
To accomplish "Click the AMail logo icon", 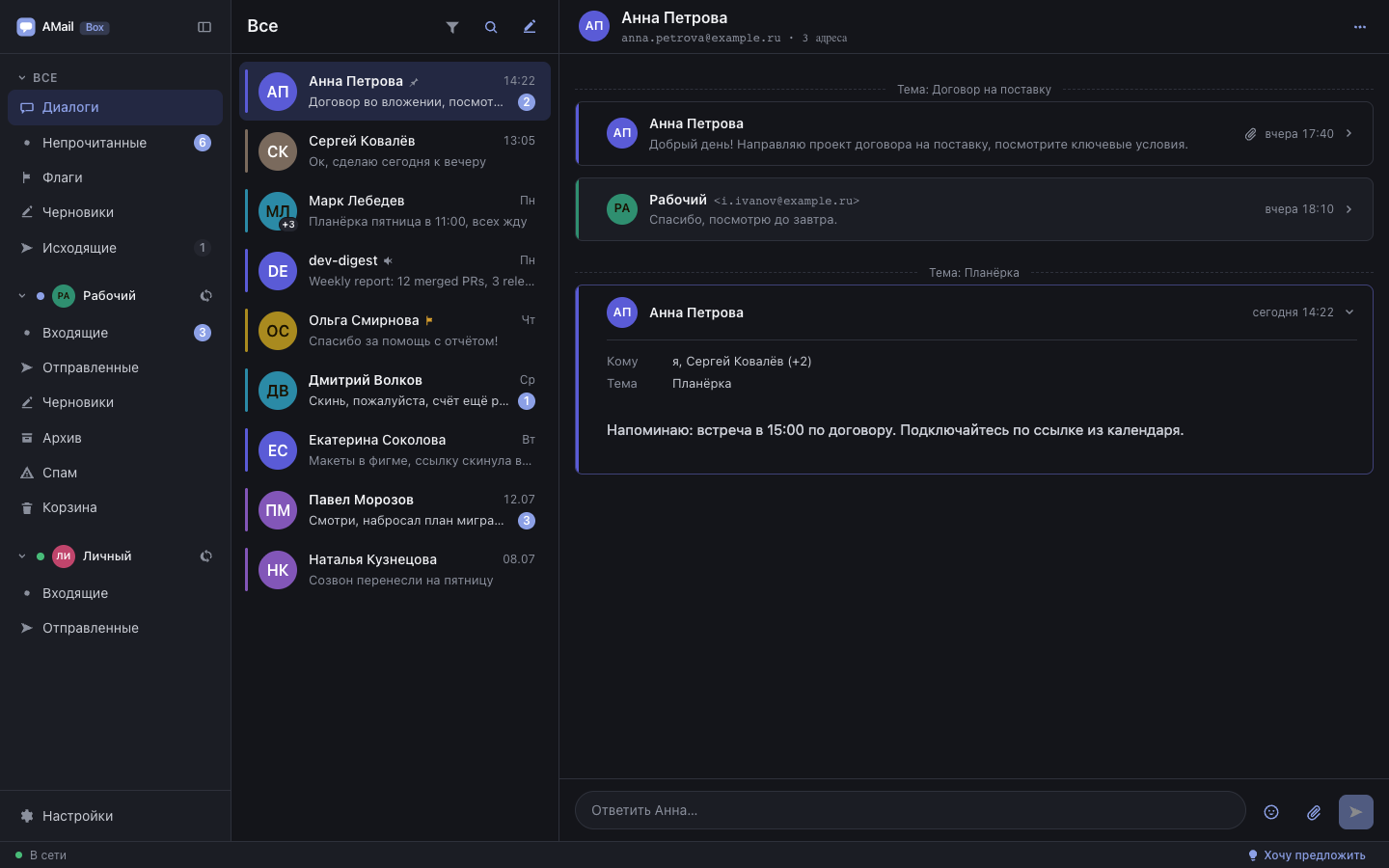I will point(26,27).
